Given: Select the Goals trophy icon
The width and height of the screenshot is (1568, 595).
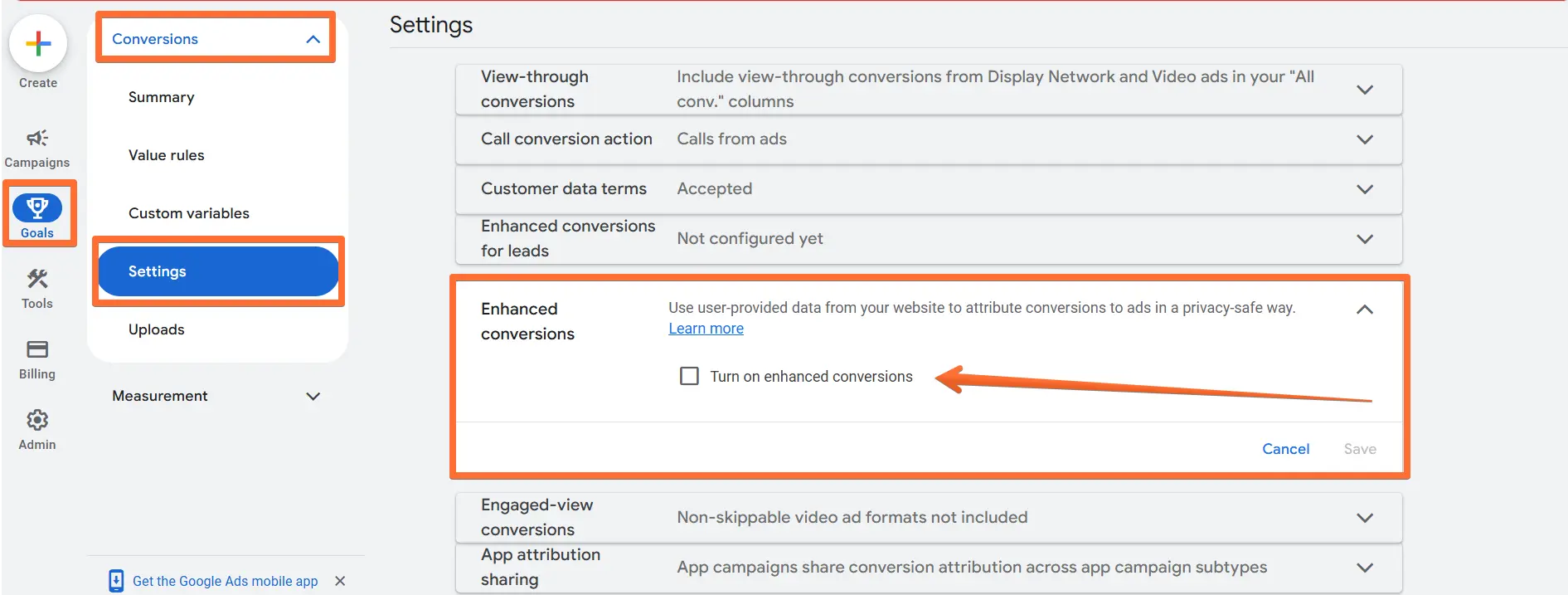Looking at the screenshot, I should tap(37, 207).
